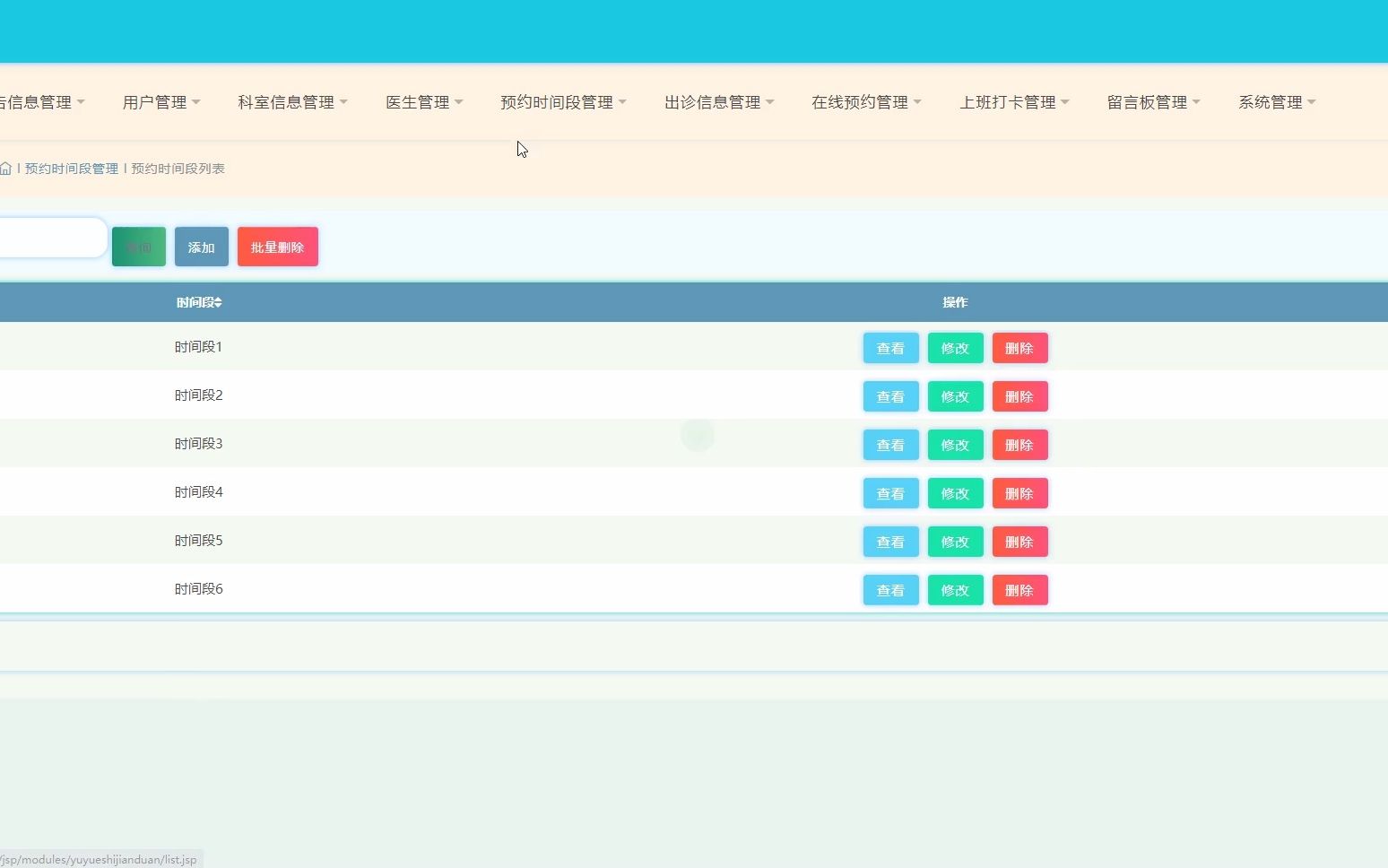
Task: Expand dropdown arrow next to 预约时间段管理
Action: pos(622,102)
